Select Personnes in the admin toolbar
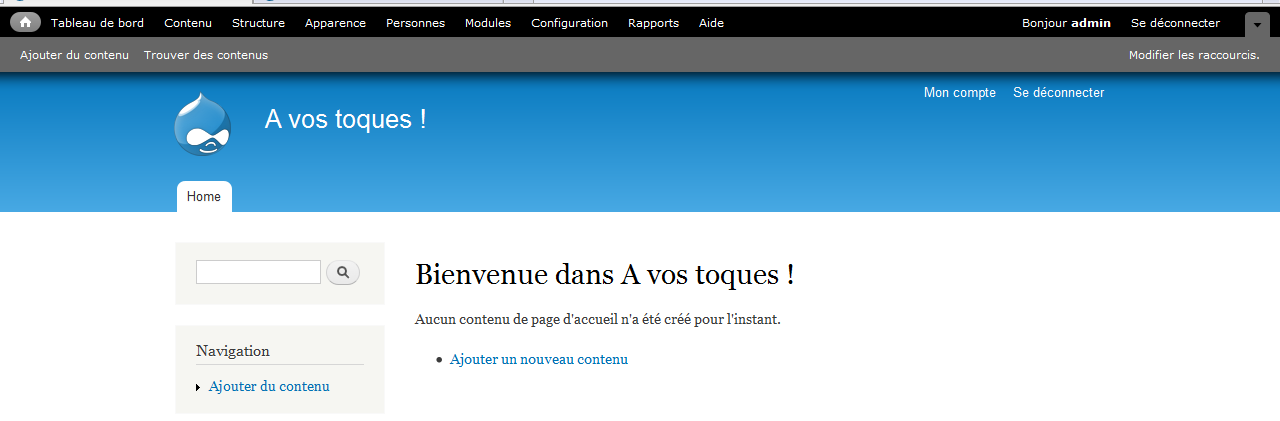Screen dimensions: 1280x421 415,23
